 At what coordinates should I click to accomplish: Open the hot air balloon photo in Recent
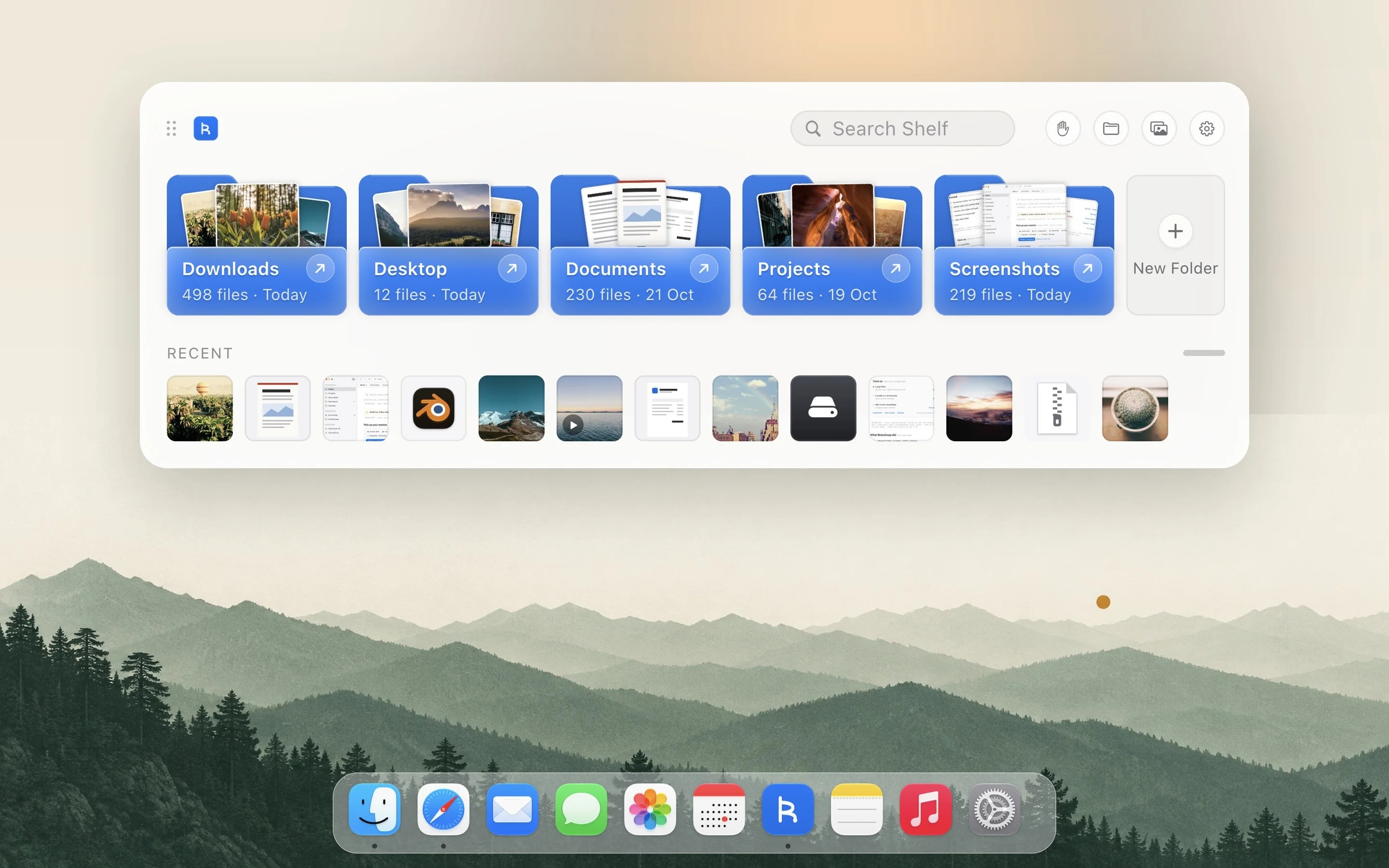[x=200, y=408]
